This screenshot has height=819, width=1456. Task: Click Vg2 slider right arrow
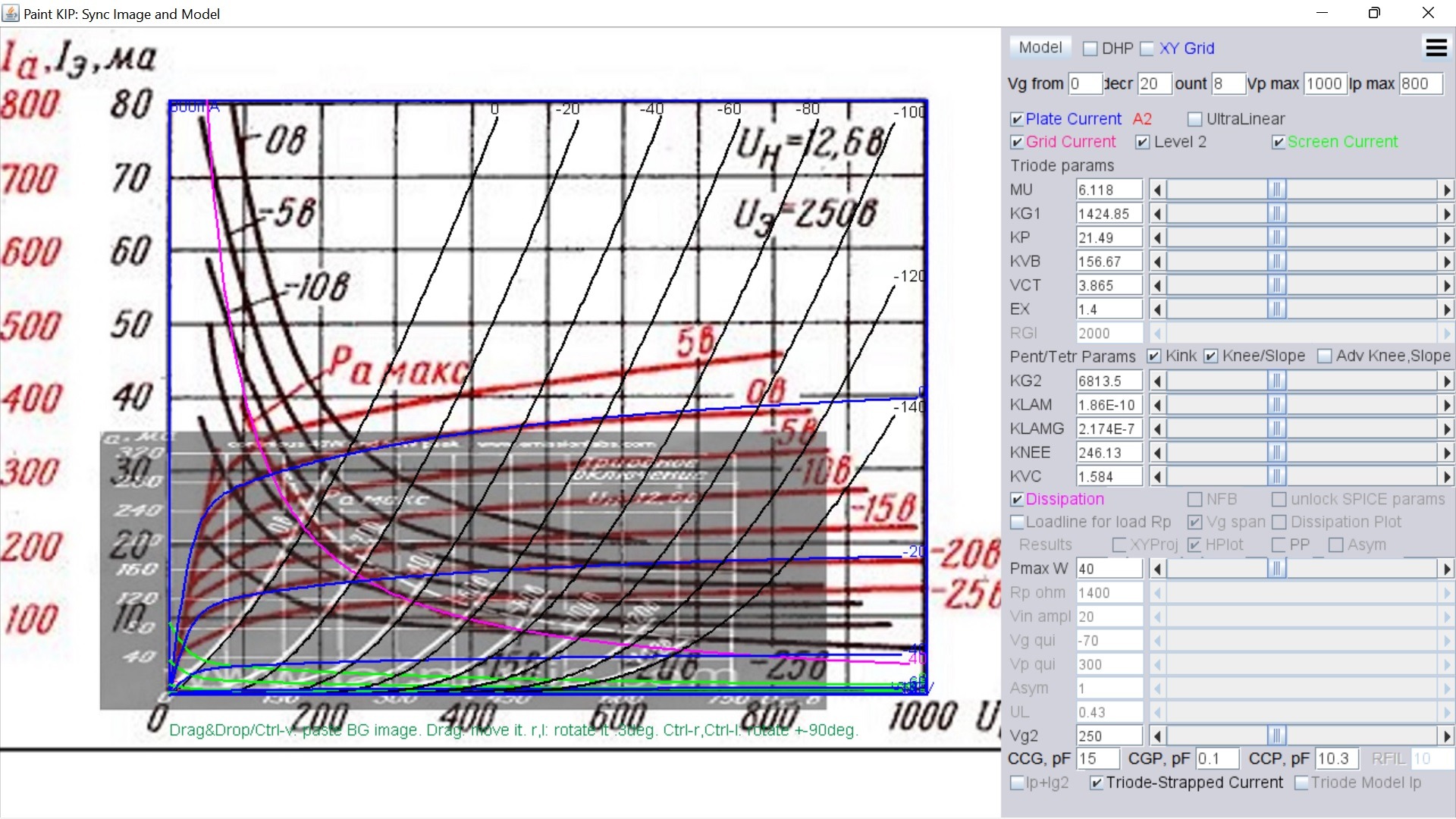[x=1446, y=736]
